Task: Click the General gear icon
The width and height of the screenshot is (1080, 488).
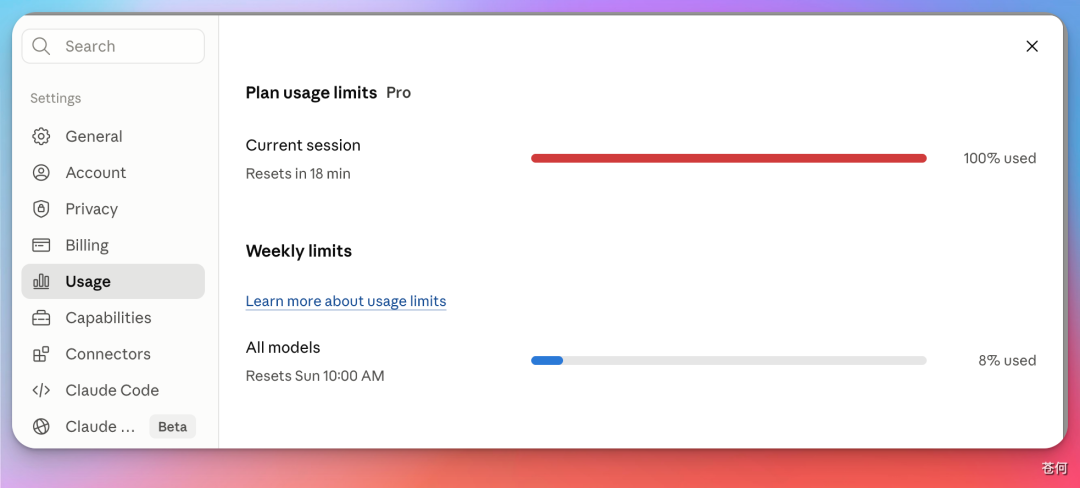Action: pyautogui.click(x=41, y=136)
